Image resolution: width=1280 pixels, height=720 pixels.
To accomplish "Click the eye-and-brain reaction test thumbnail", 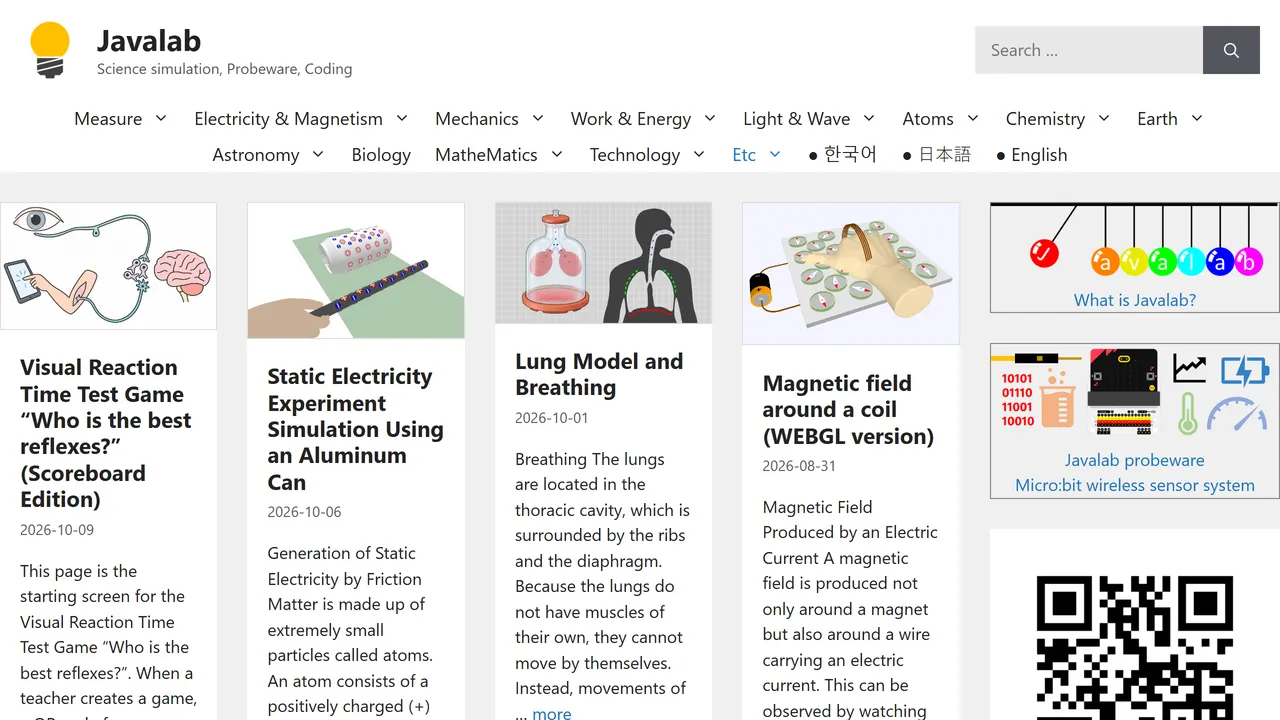I will (108, 266).
